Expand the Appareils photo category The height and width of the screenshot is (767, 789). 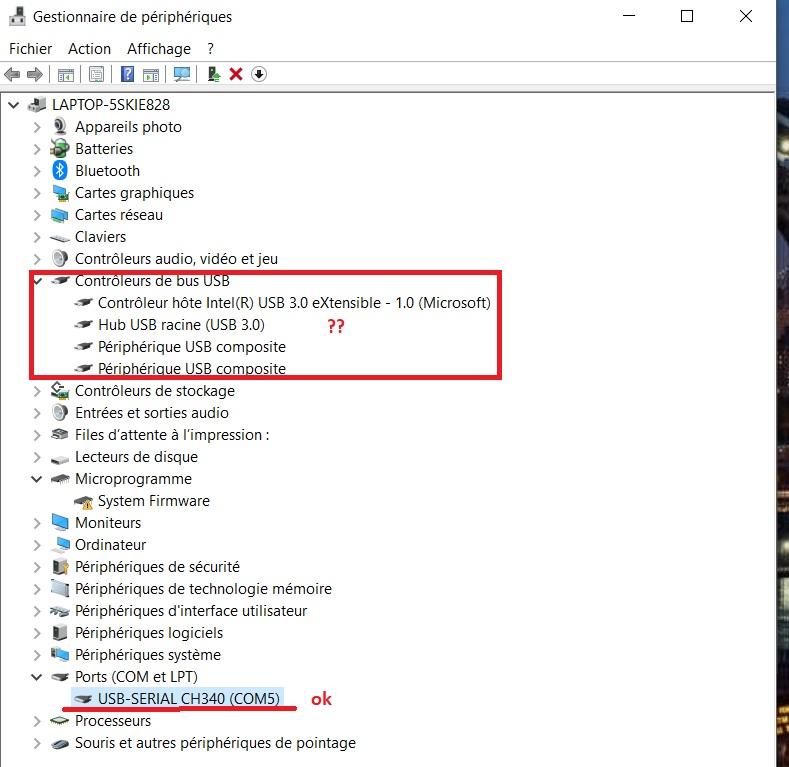coord(37,127)
